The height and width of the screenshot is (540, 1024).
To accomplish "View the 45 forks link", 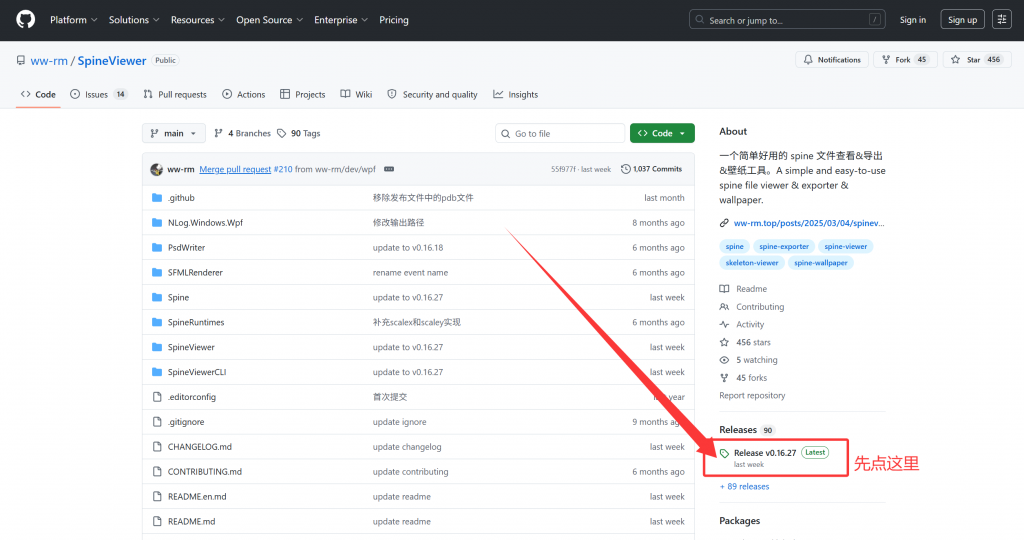I will (x=743, y=377).
